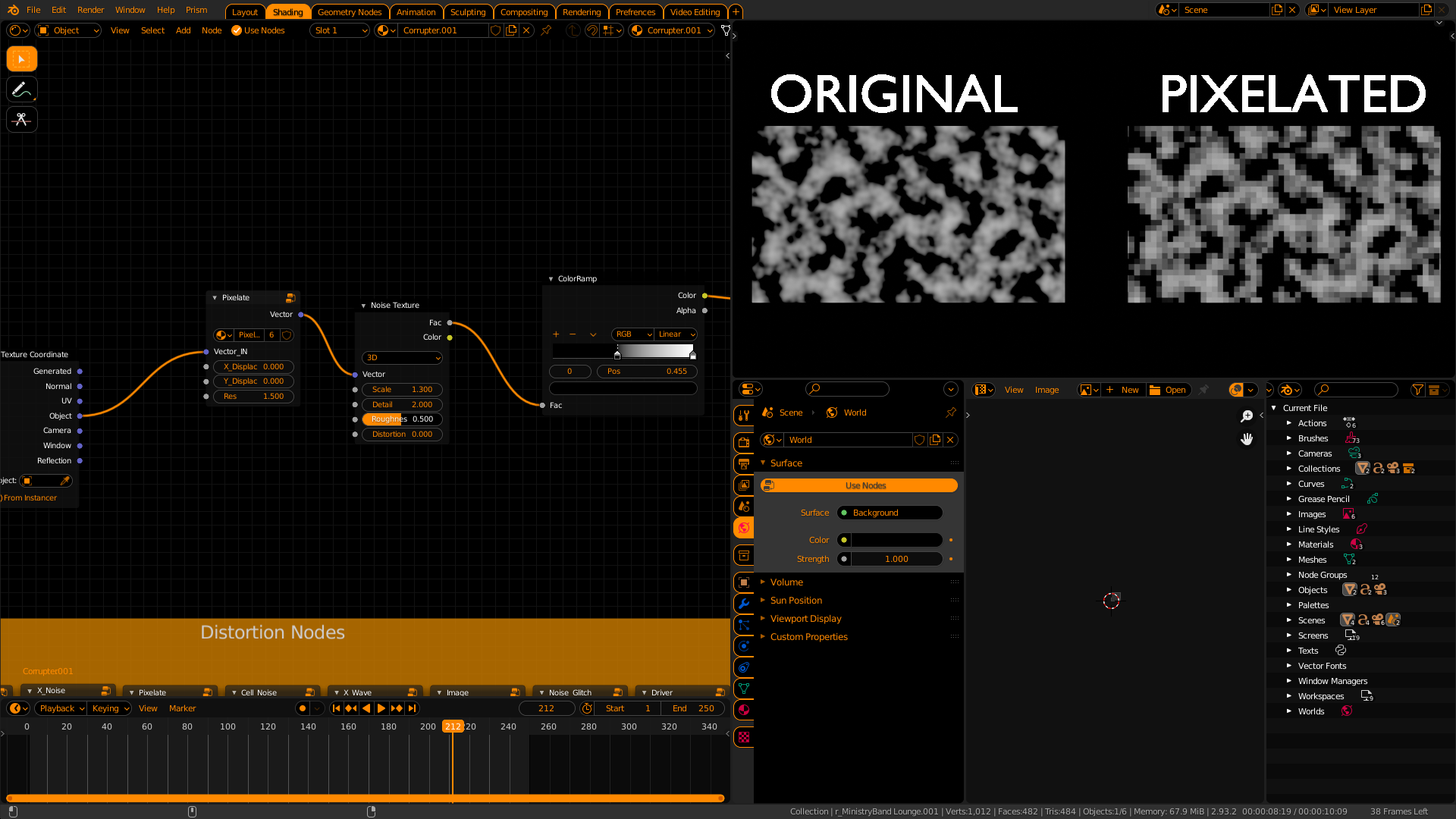Toggle the Use Nodes button in Surface panel
The height and width of the screenshot is (819, 1456).
point(859,485)
